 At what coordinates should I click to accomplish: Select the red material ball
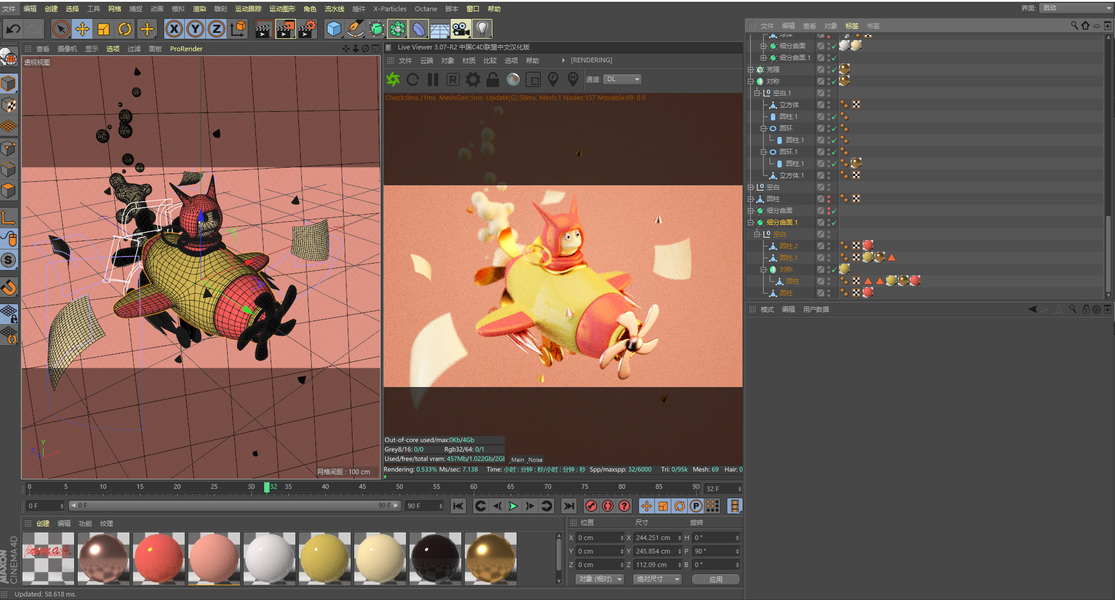tap(159, 558)
